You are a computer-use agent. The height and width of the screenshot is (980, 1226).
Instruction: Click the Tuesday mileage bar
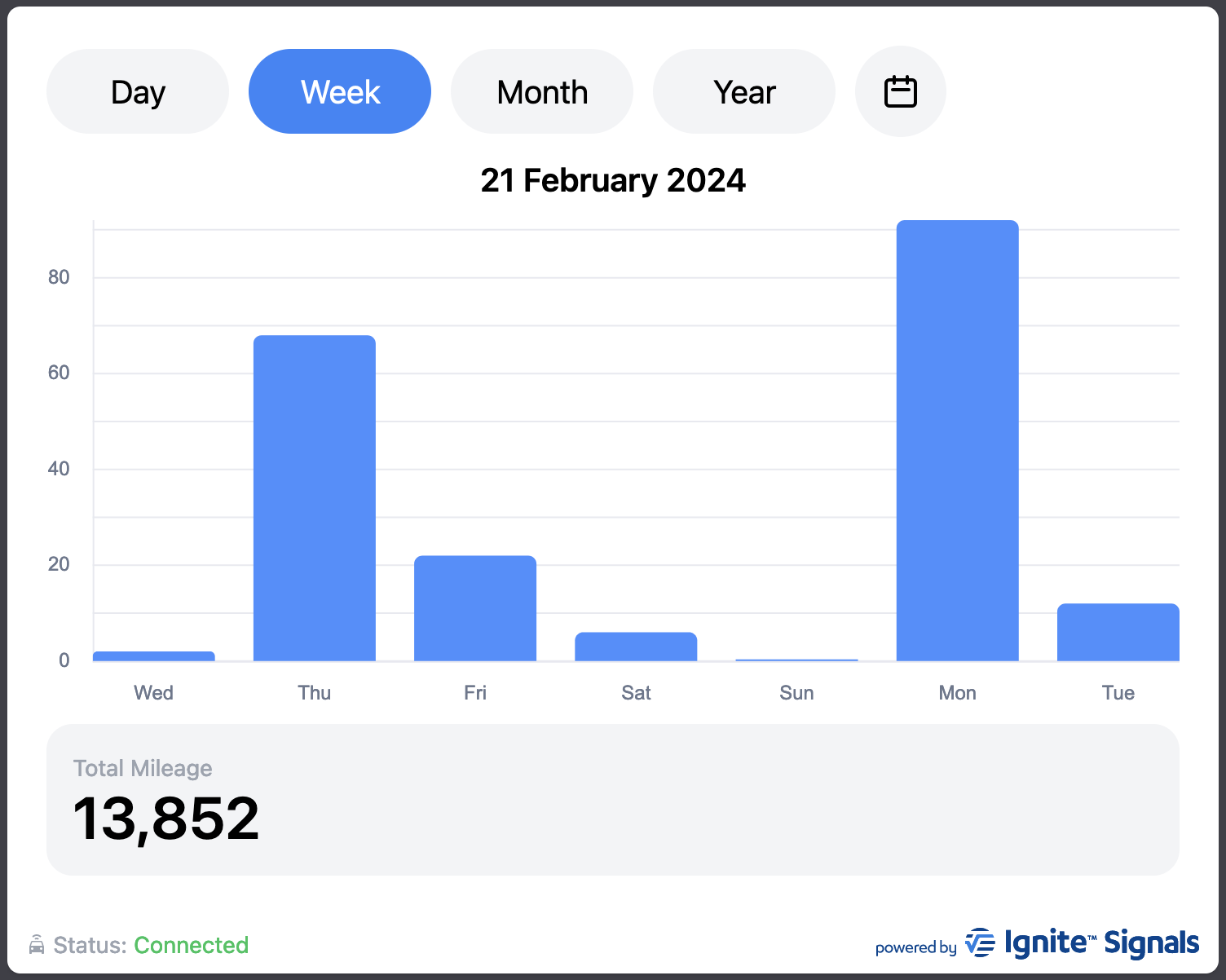[x=1118, y=632]
